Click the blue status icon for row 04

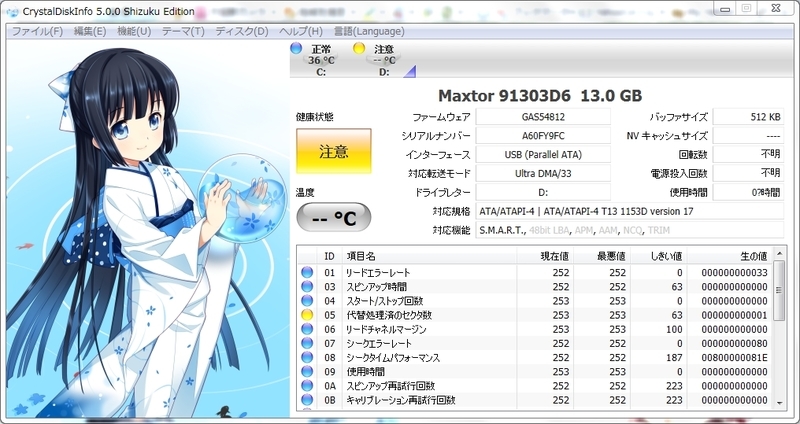pyautogui.click(x=307, y=301)
